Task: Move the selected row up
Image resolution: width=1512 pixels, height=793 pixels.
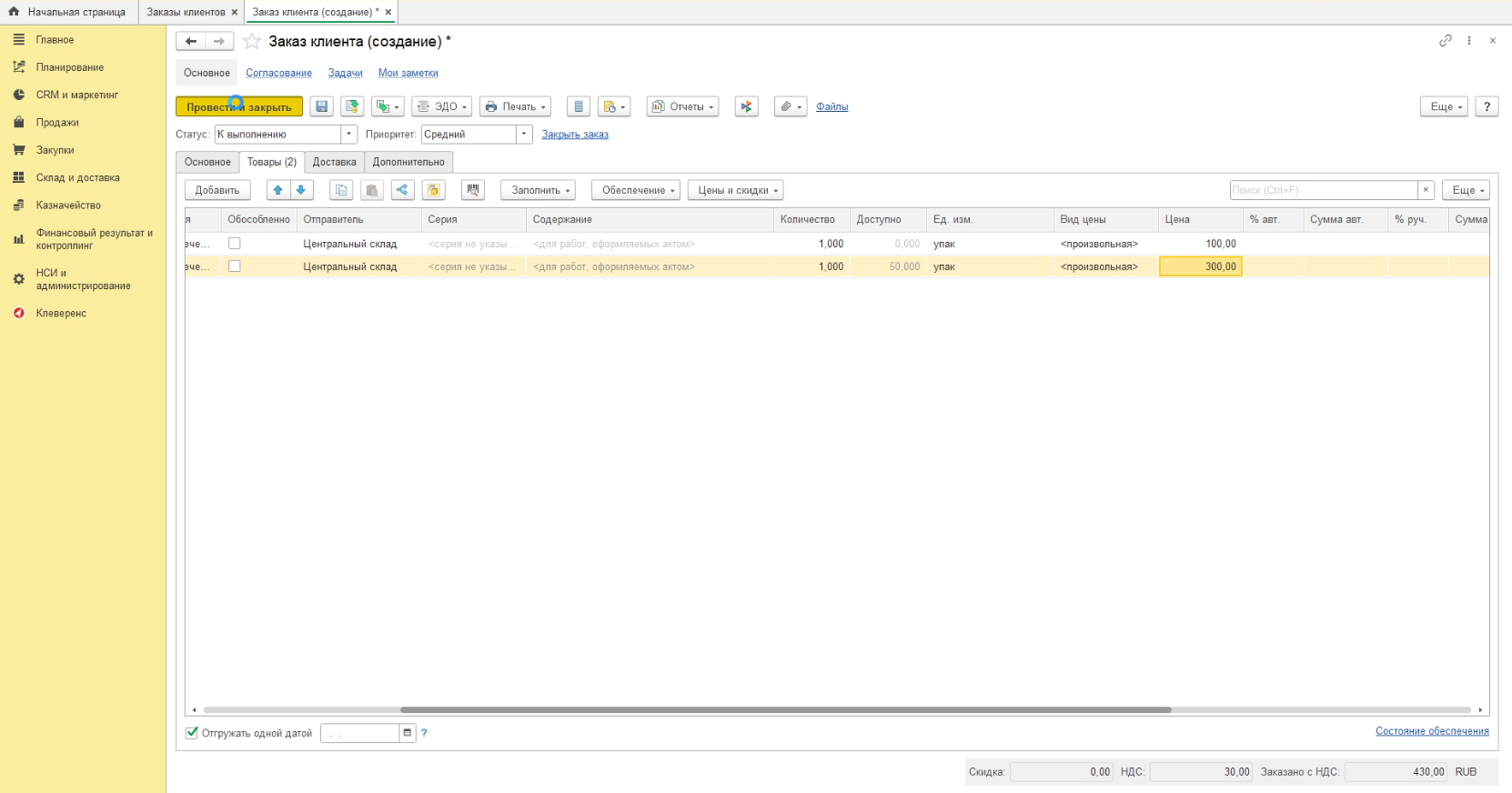Action: [278, 190]
